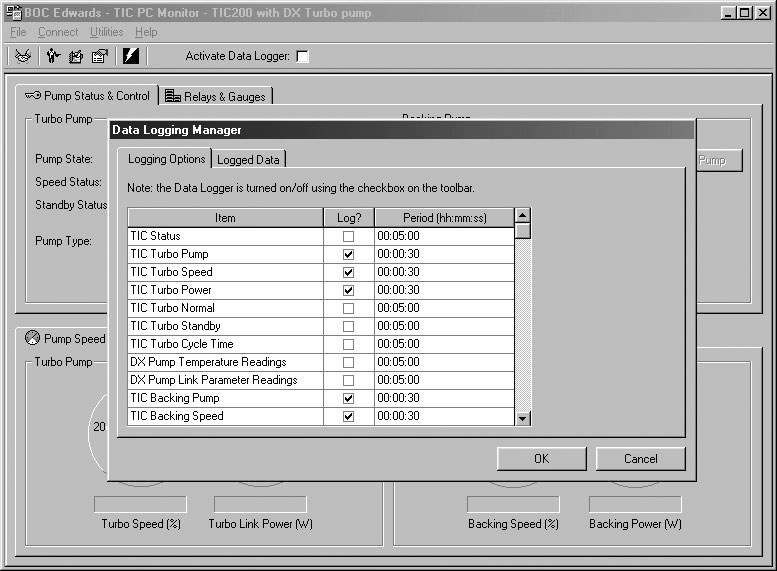Select the TIC Status item row
Viewport: 777px width, 571px height.
coord(225,236)
